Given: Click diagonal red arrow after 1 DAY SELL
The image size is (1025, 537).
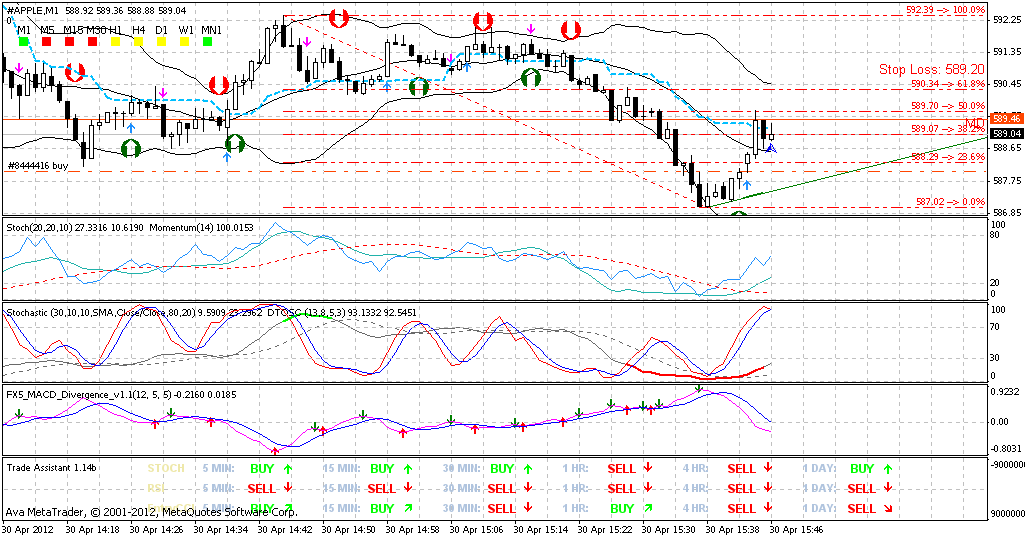Looking at the screenshot, I should [888, 508].
